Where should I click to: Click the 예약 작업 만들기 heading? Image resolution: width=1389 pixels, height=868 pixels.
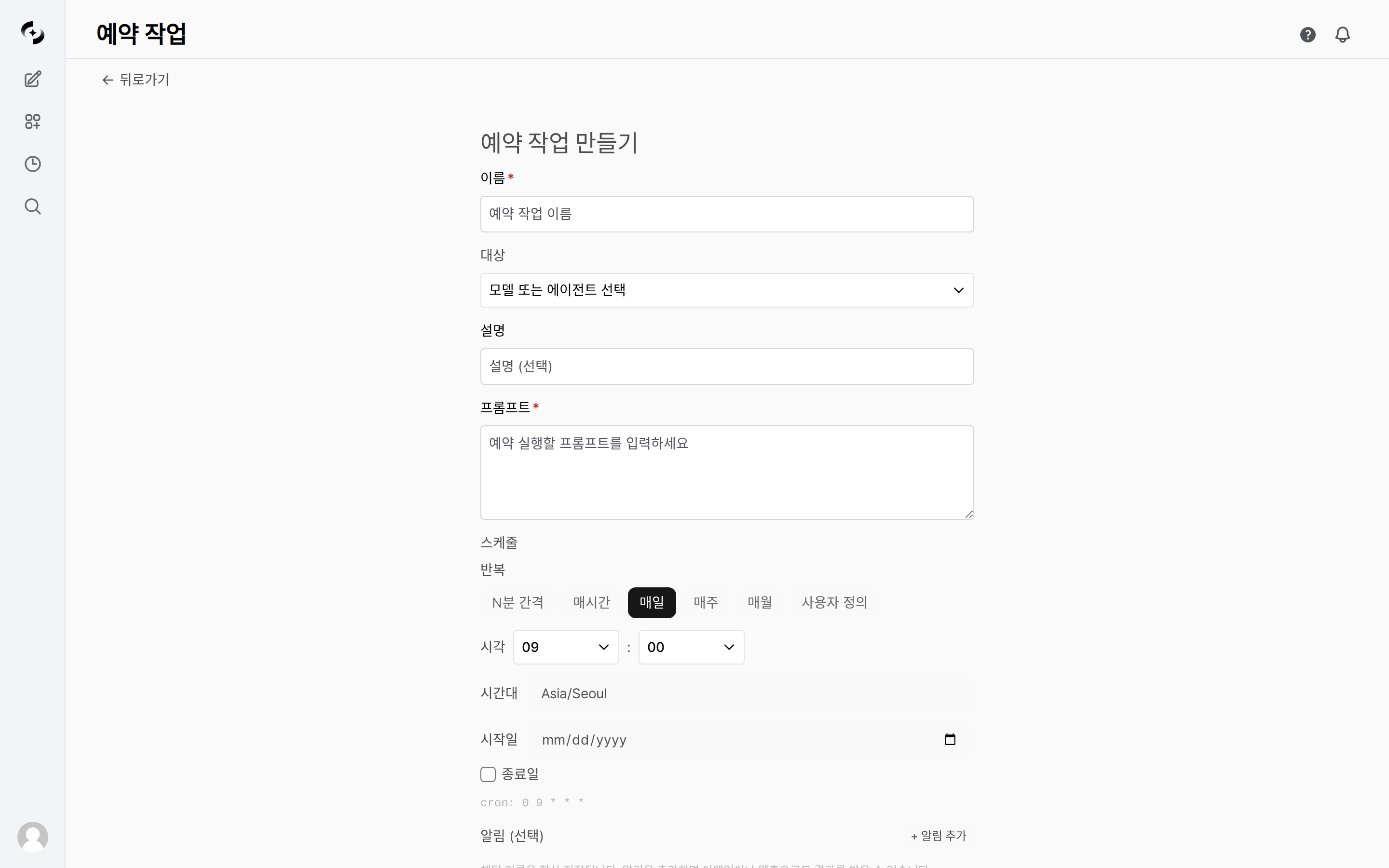click(x=559, y=143)
